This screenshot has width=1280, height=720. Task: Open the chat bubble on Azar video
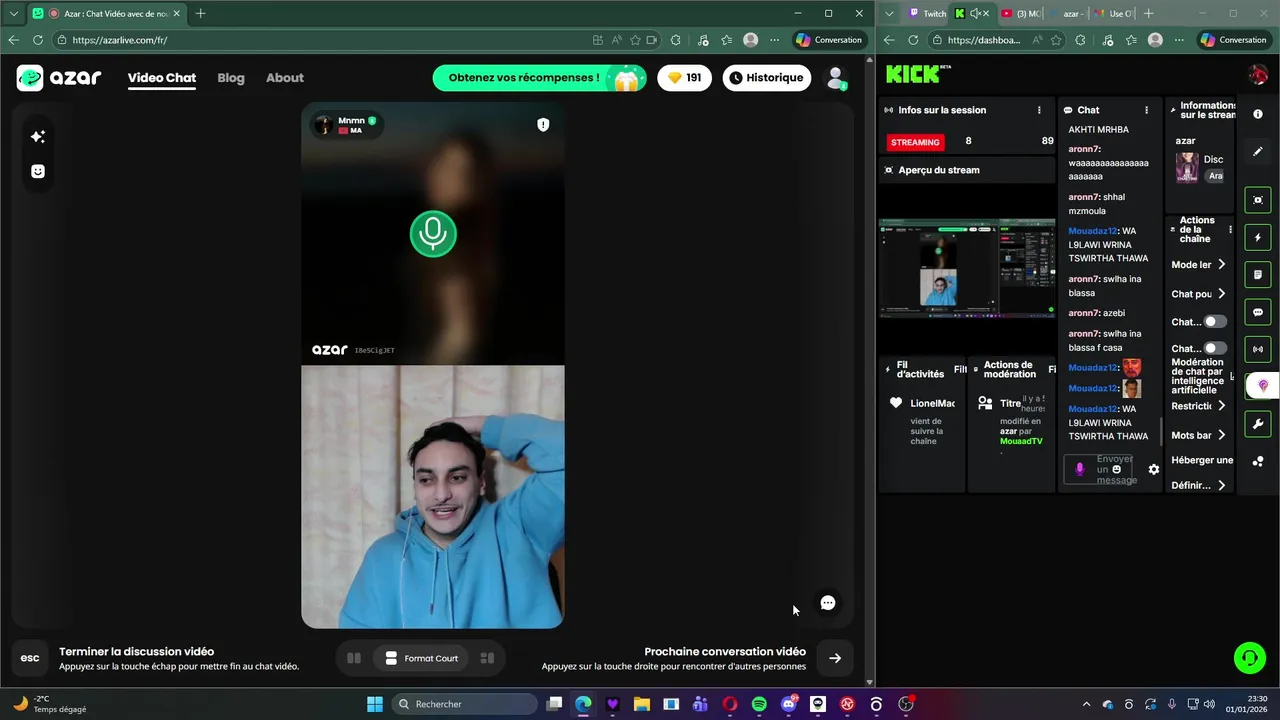[x=828, y=603]
